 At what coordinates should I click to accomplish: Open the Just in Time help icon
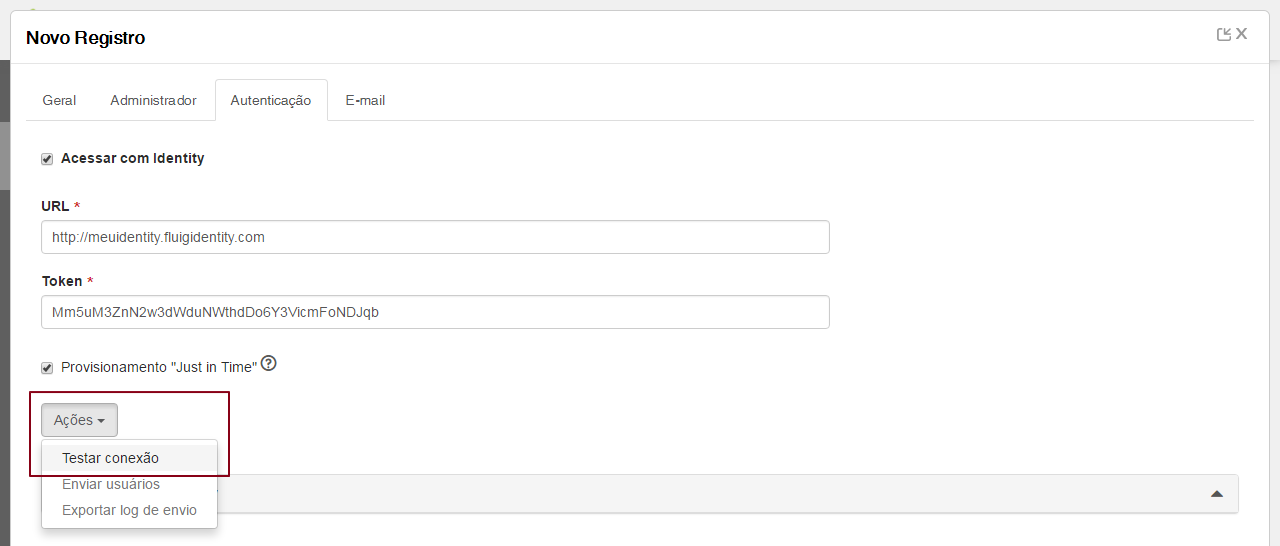point(268,364)
